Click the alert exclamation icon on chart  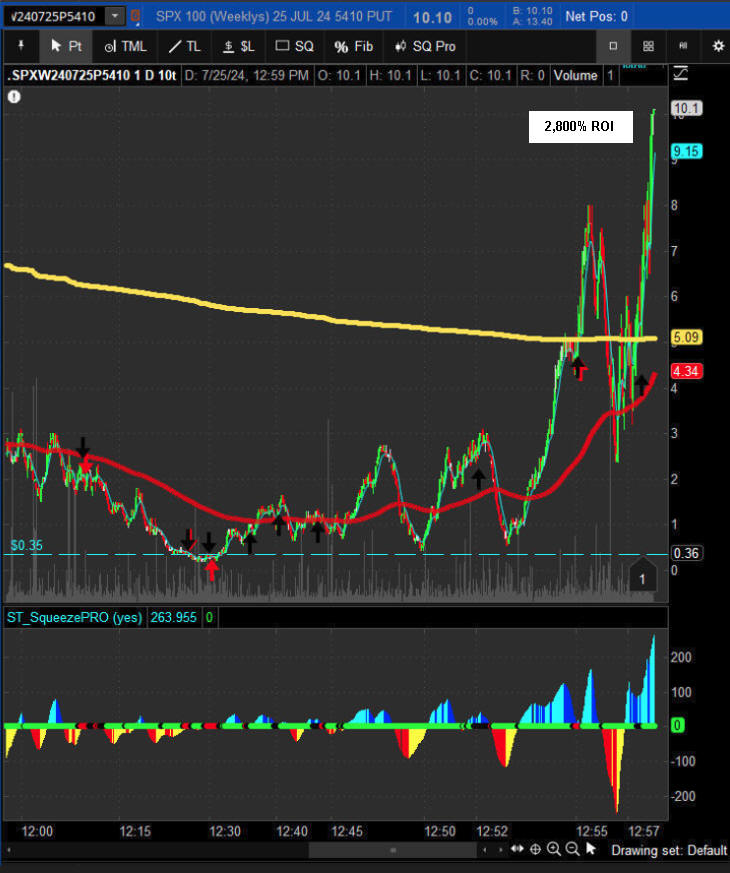tap(14, 97)
